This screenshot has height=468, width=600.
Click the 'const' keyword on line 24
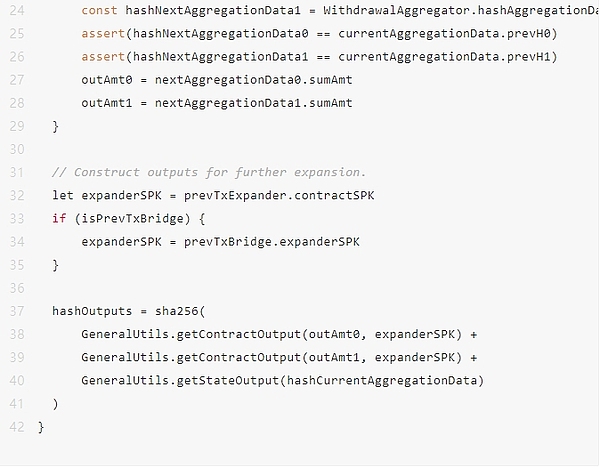99,10
